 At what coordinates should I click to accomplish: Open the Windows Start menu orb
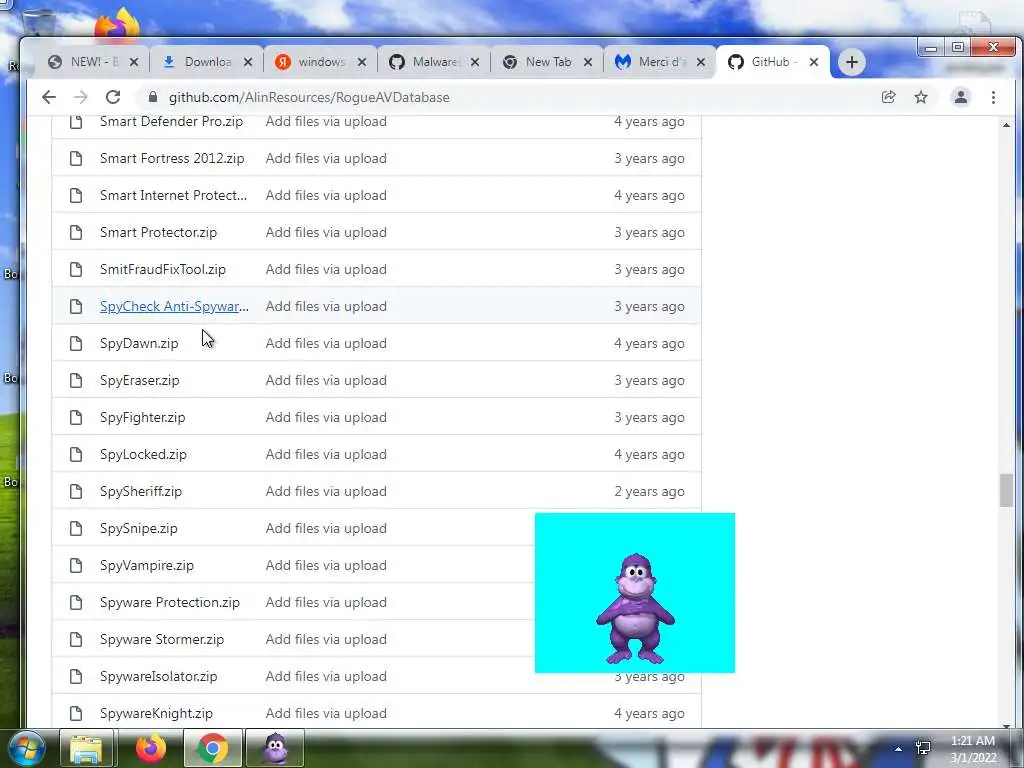(27, 748)
